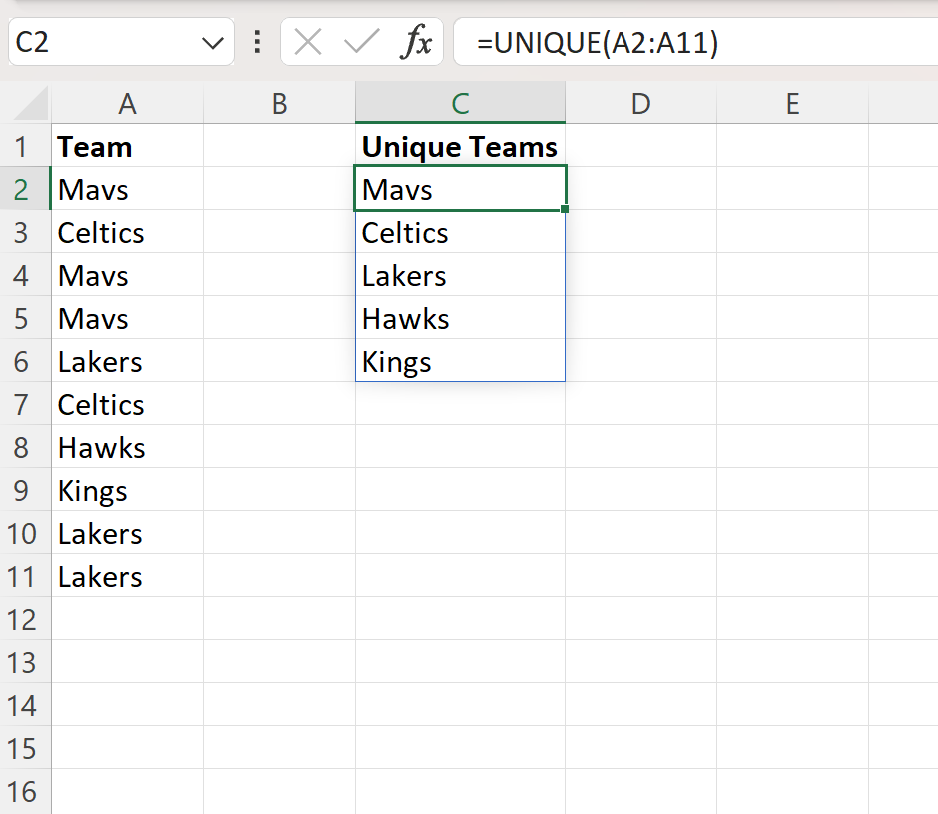
Task: Click the Name Box showing C2
Action: (x=100, y=43)
